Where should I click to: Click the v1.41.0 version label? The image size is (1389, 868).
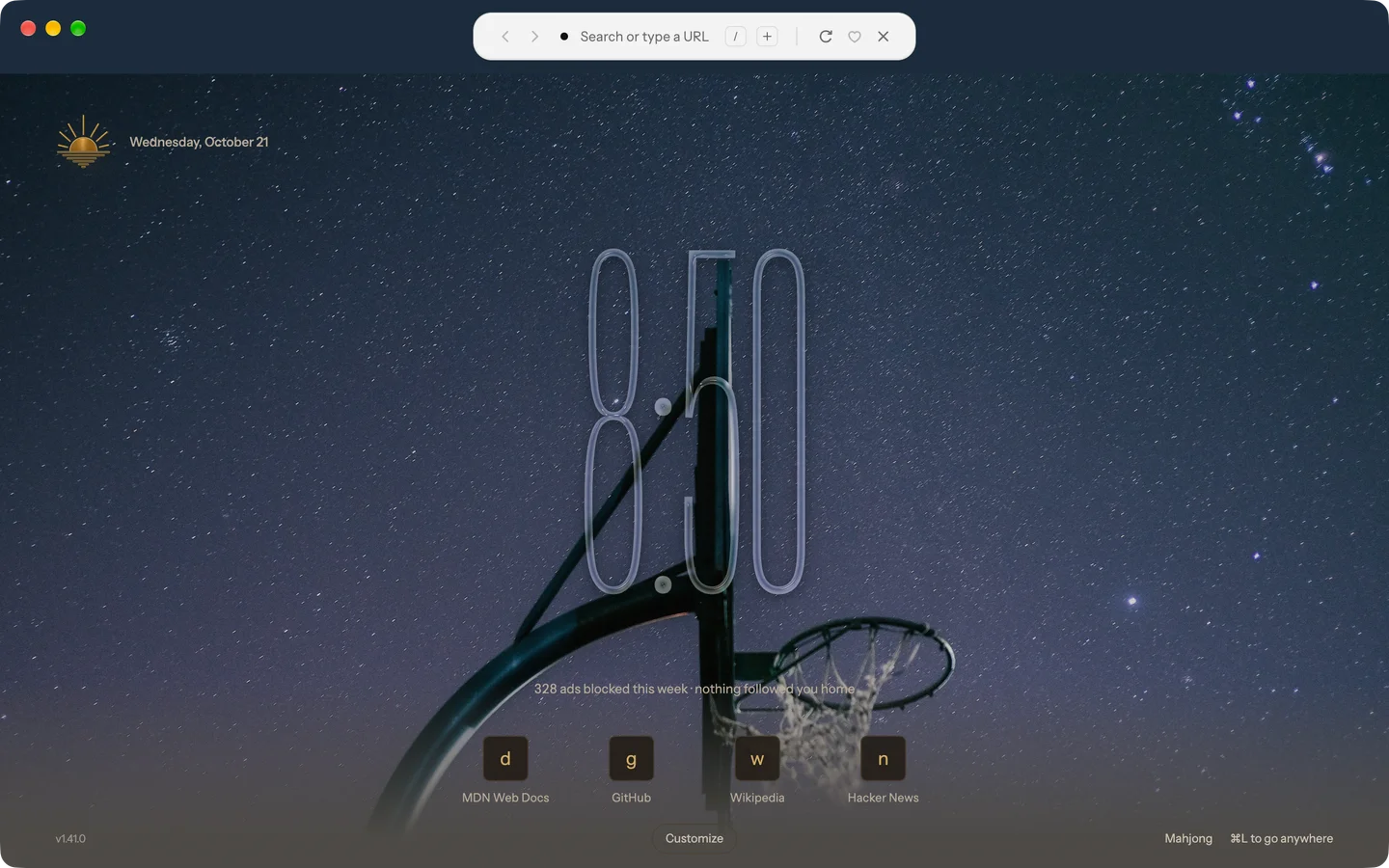70,838
